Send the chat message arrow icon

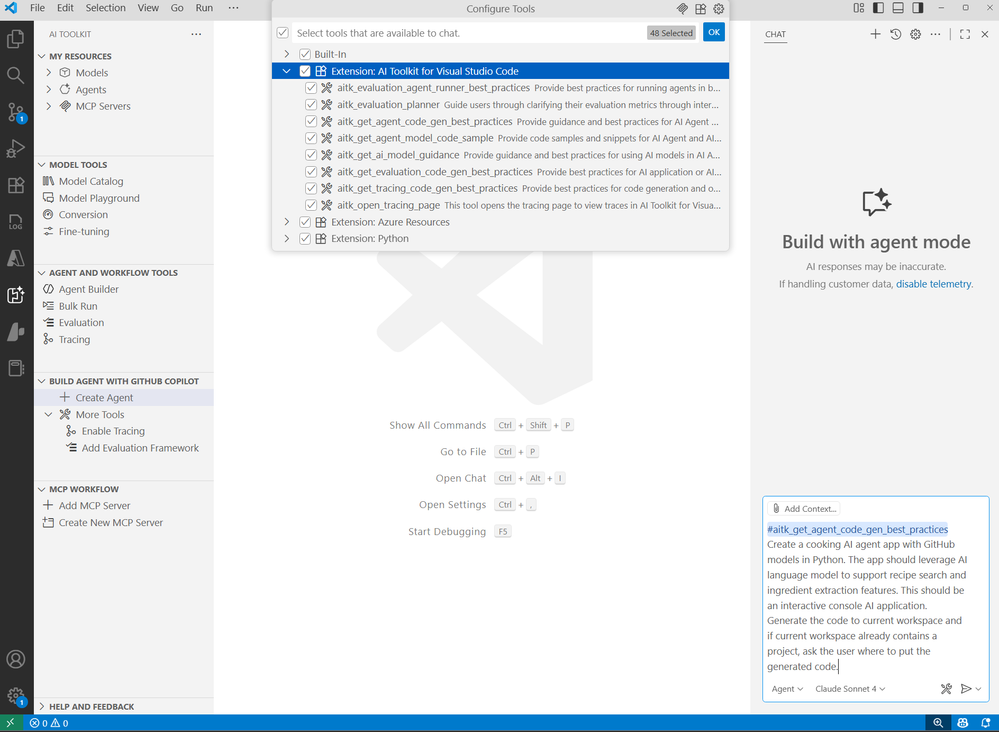pos(966,689)
